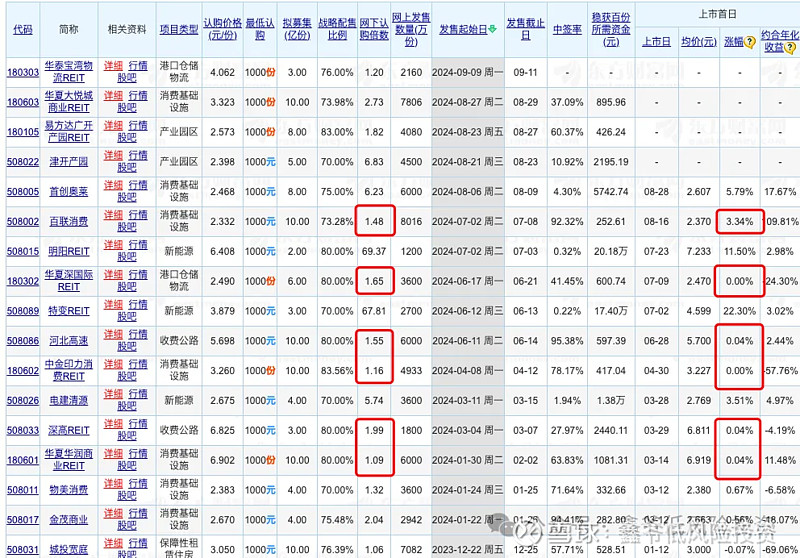Viewport: 800px width, 558px height.
Task: Click the question mark icon next to 涨幅
Action: pos(749,42)
